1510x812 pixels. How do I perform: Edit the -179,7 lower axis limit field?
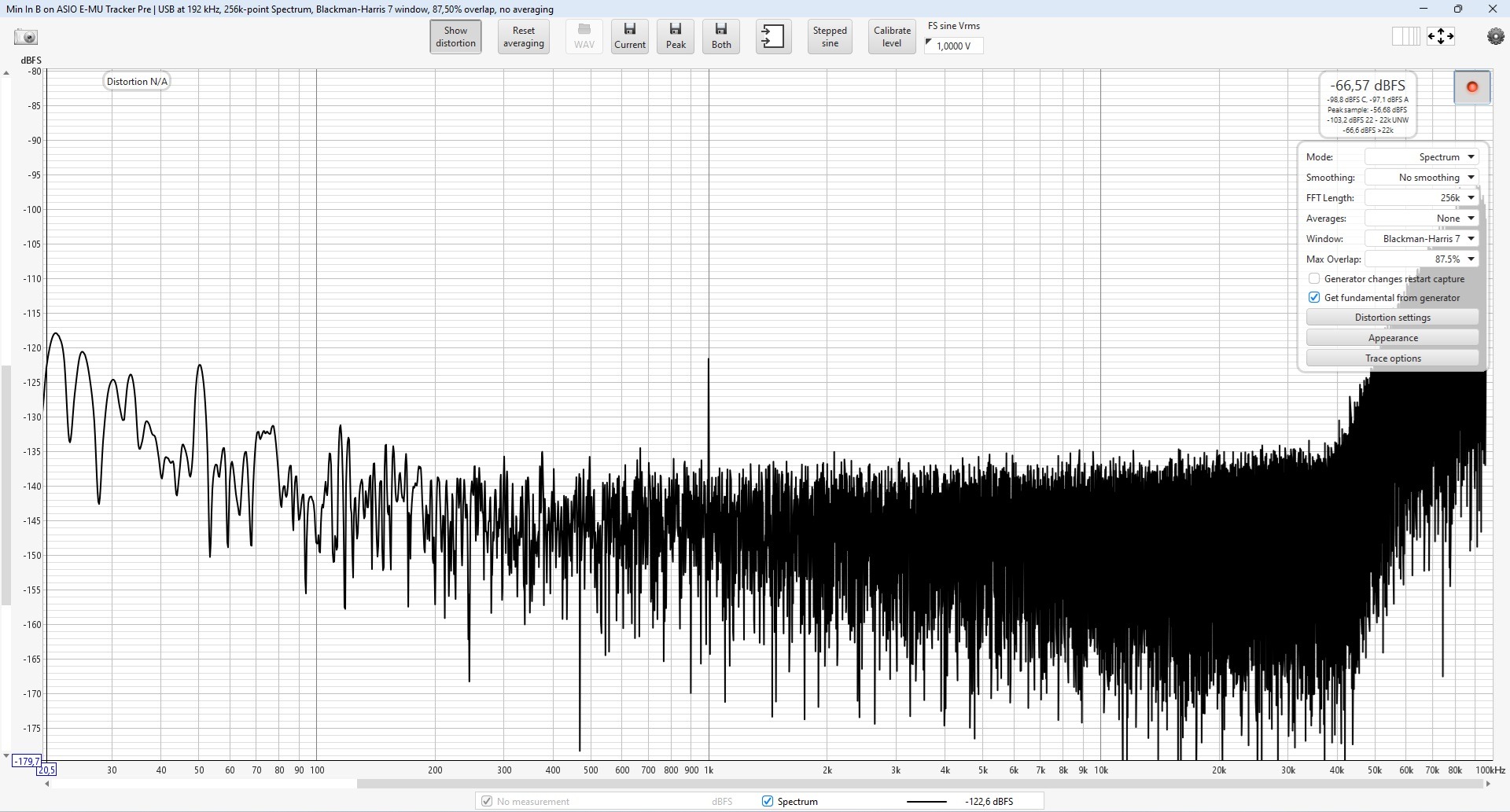(x=26, y=761)
